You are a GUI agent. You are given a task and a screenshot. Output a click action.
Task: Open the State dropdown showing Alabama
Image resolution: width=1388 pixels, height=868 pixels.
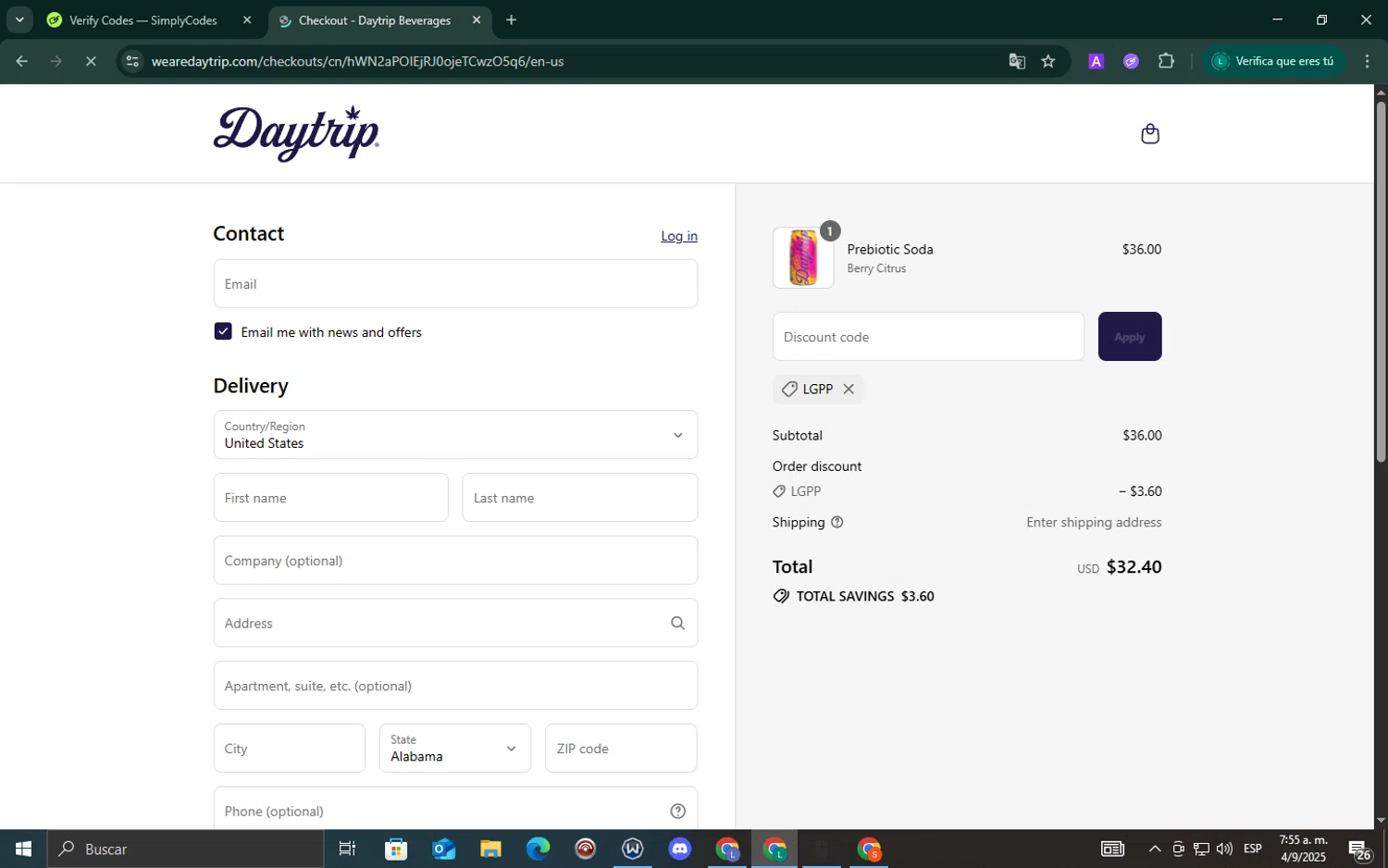click(455, 748)
